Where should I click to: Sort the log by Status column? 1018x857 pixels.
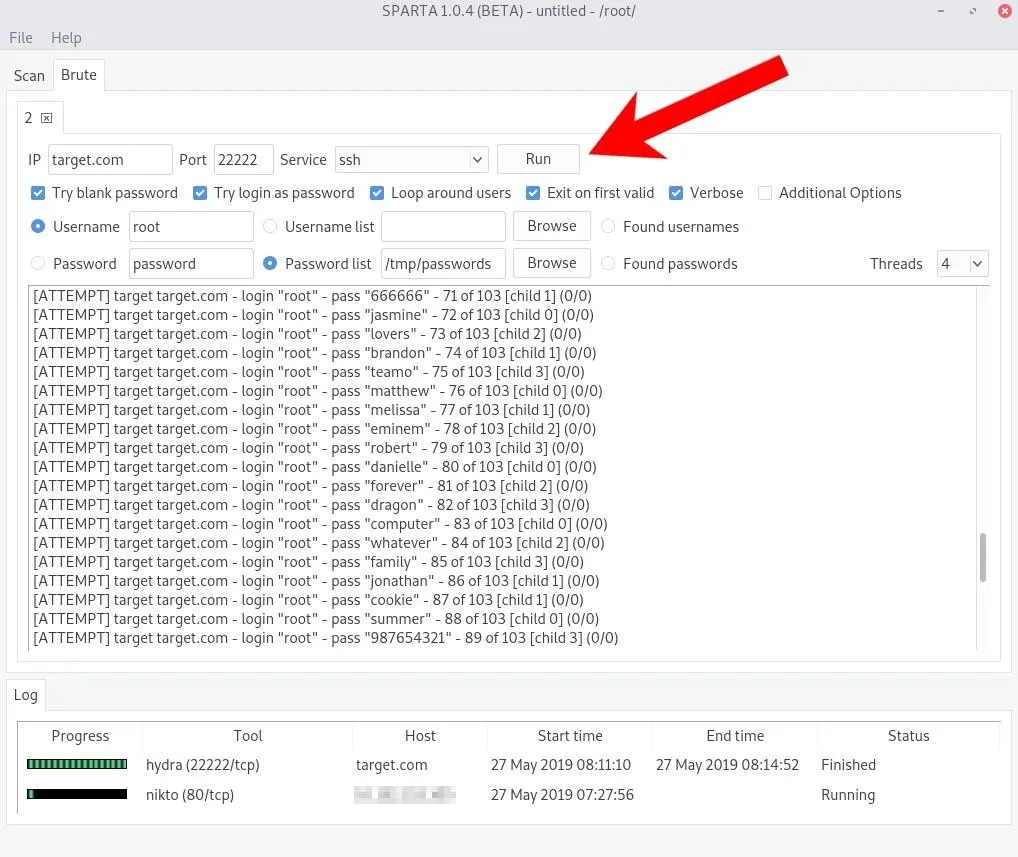point(908,736)
